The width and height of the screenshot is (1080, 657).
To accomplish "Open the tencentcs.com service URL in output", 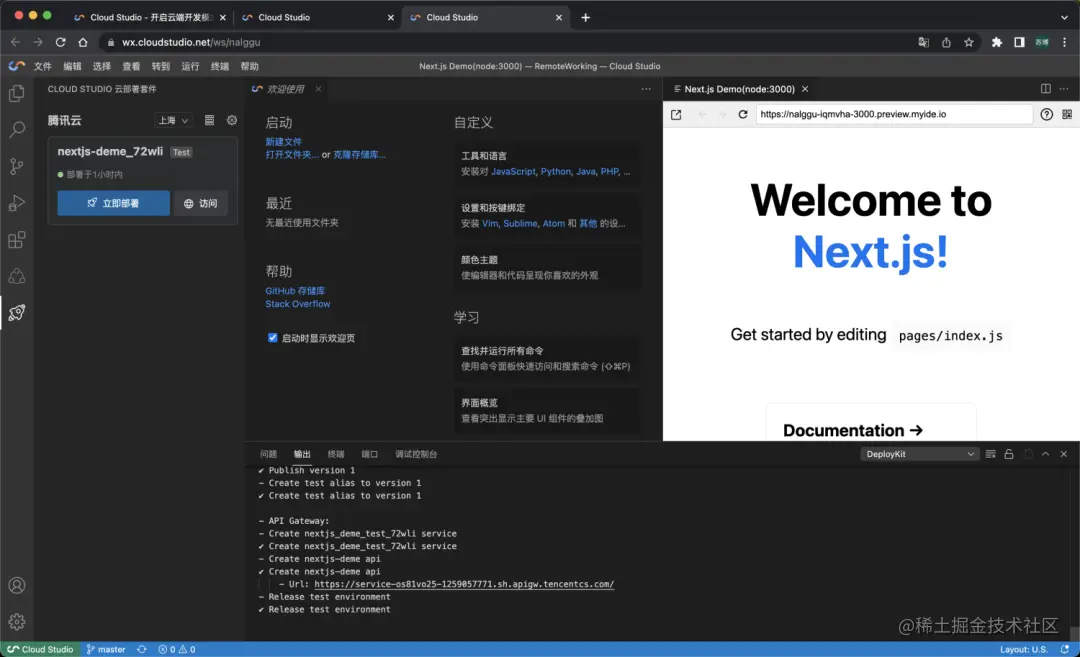I will click(x=464, y=584).
